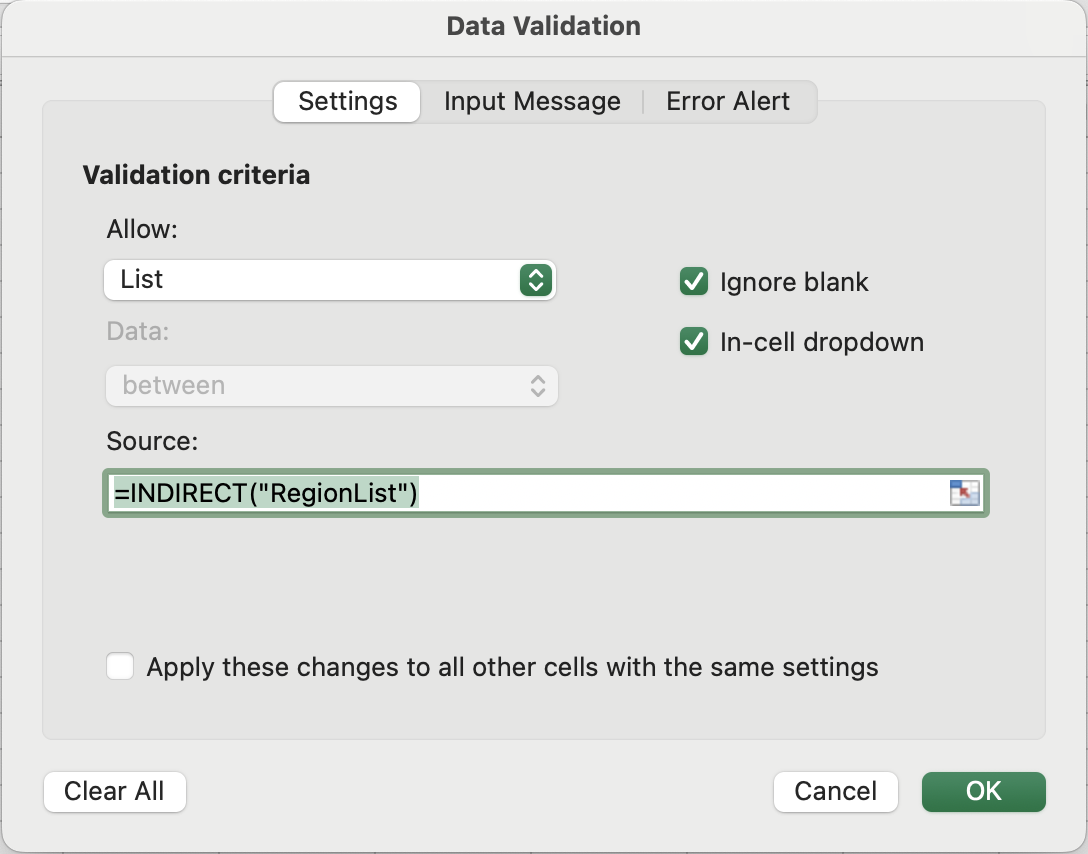Collapse dialog using the range selector icon
Viewport: 1088px width, 854px height.
click(964, 493)
